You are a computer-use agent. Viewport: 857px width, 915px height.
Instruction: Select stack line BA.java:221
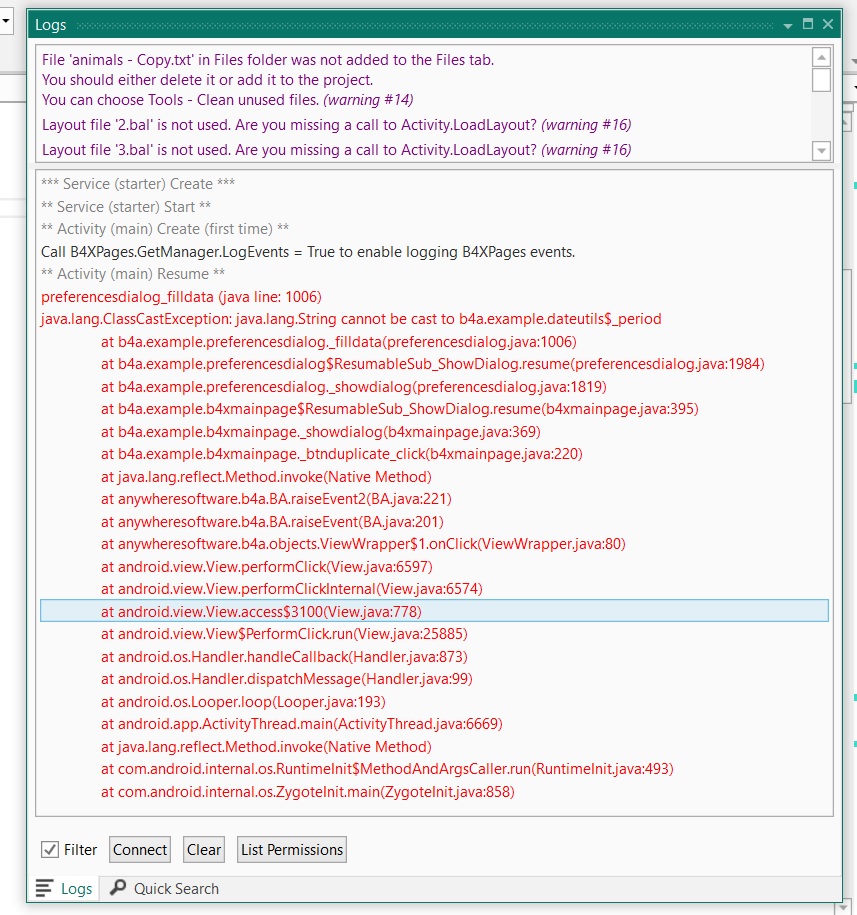276,499
